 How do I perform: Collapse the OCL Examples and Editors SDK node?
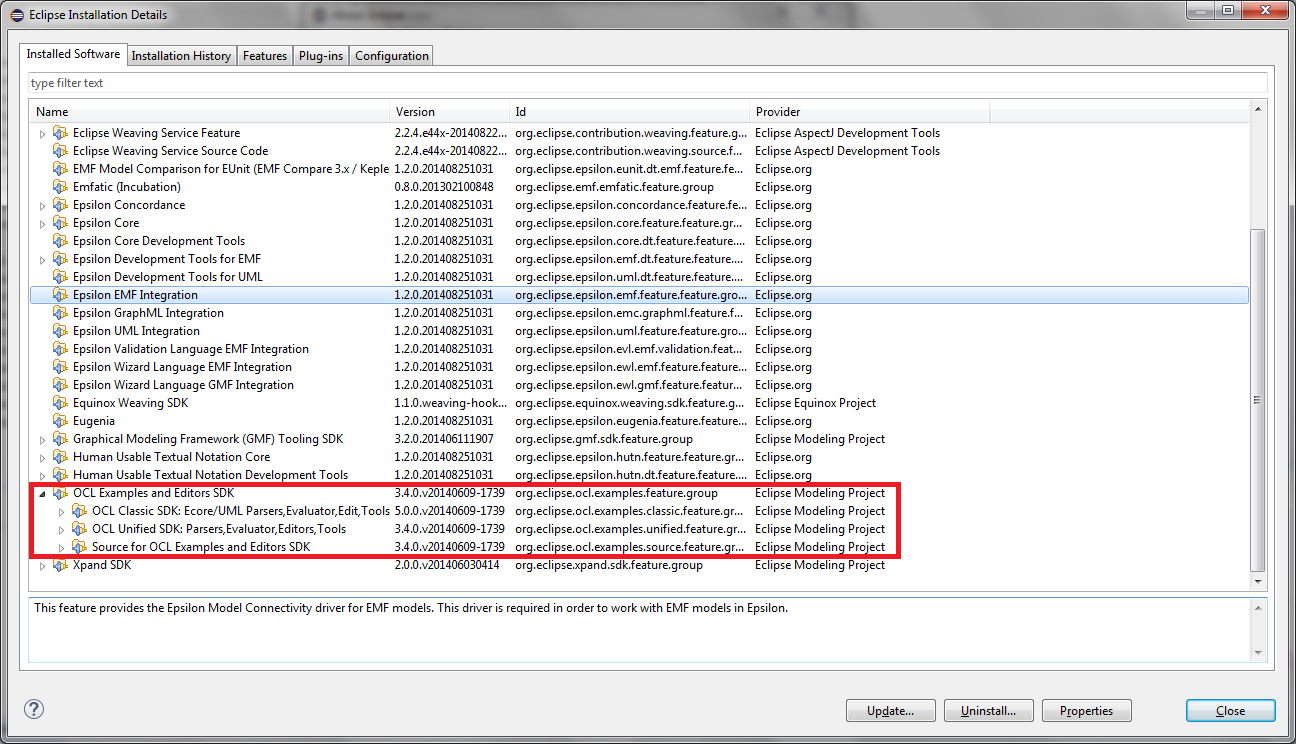(42, 493)
